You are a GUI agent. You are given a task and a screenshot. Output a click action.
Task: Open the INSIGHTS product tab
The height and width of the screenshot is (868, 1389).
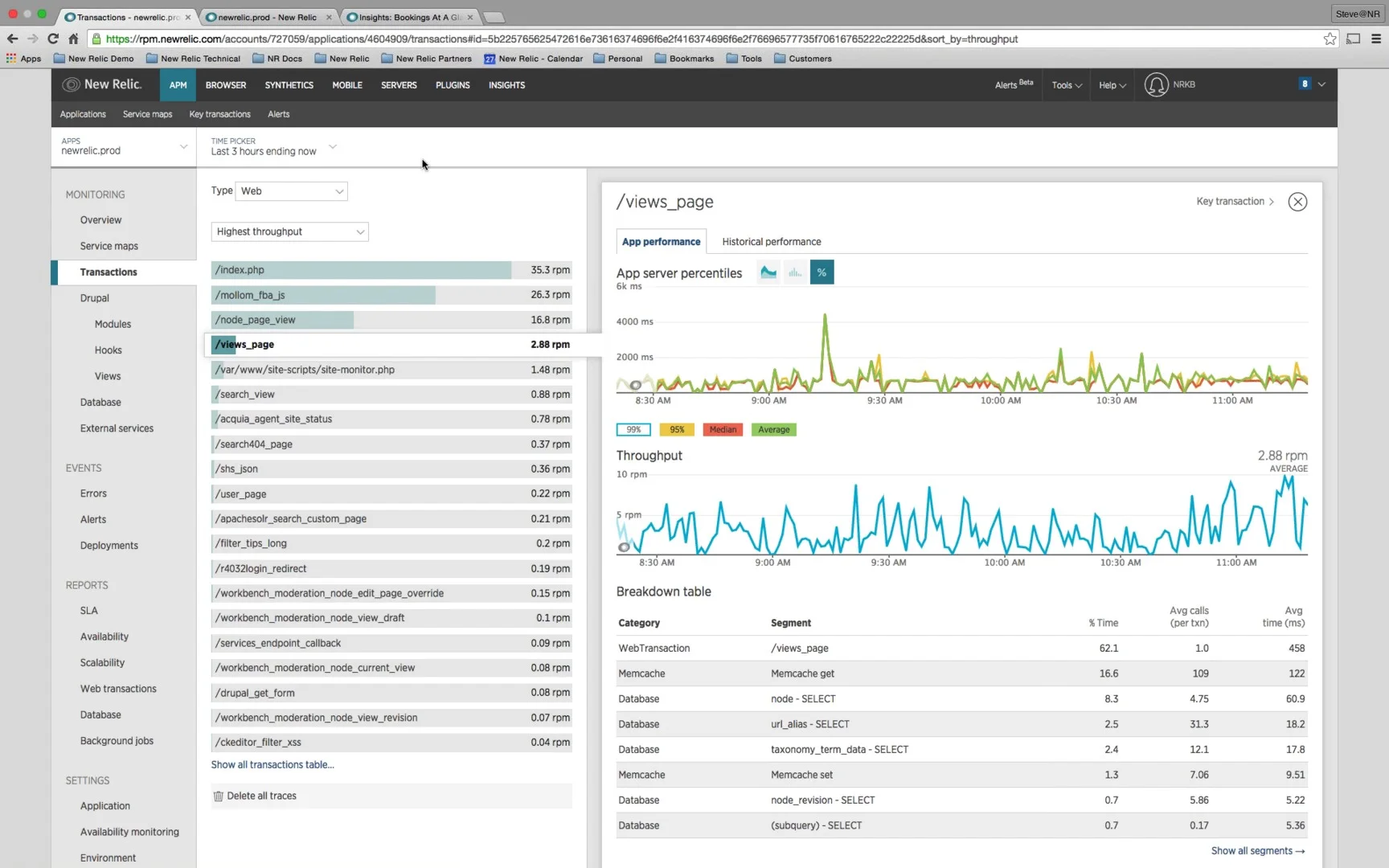506,85
